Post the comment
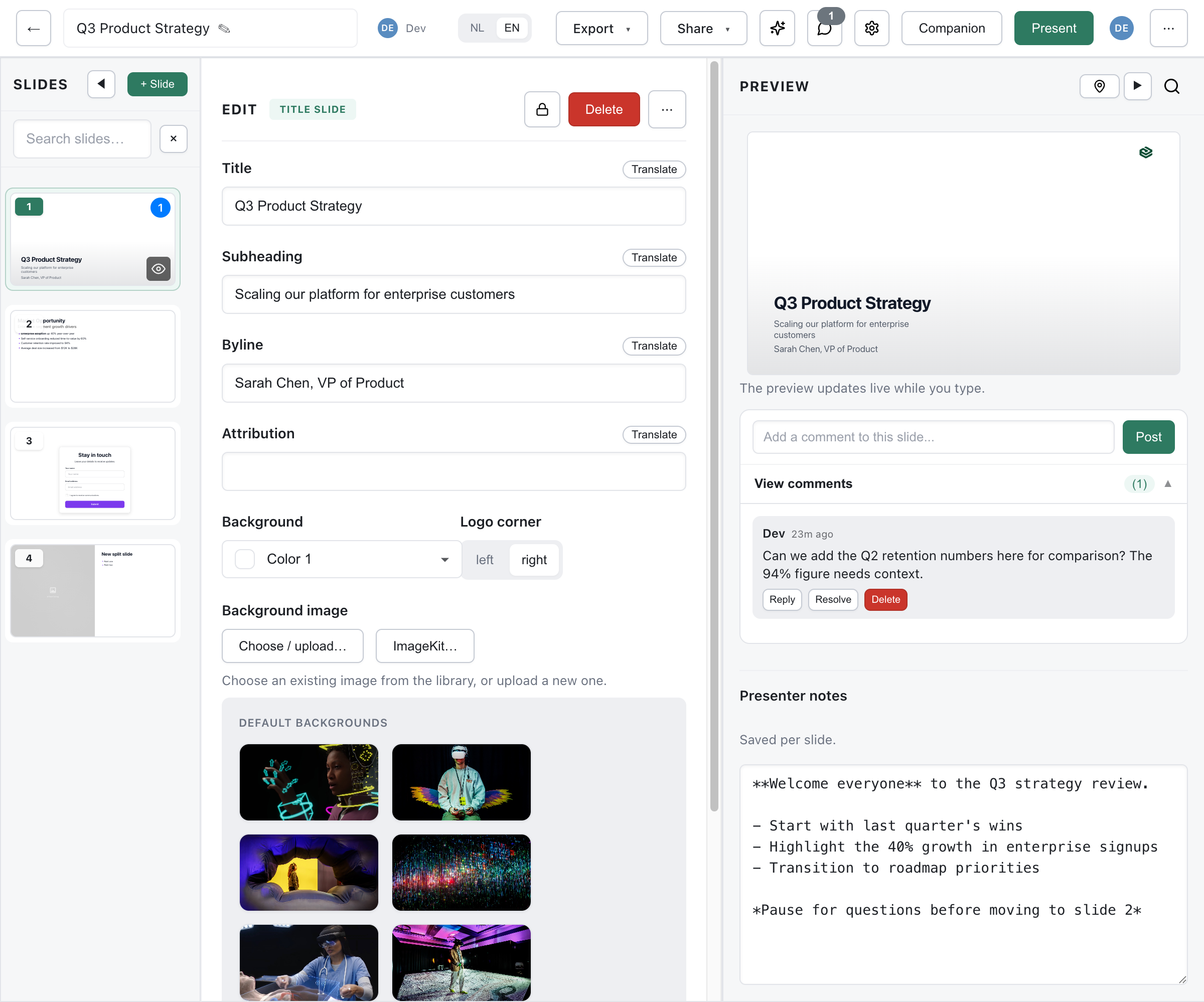This screenshot has height=1002, width=1204. click(x=1148, y=437)
